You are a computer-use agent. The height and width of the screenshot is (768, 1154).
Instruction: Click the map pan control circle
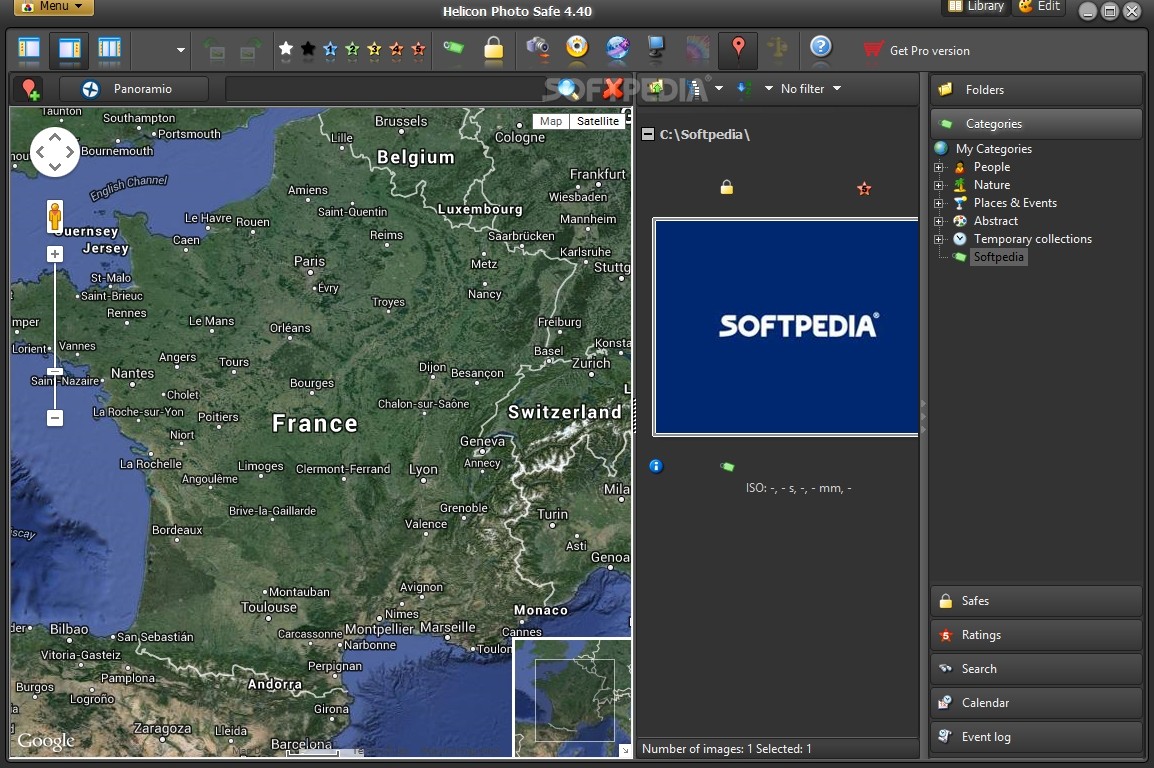coord(55,152)
